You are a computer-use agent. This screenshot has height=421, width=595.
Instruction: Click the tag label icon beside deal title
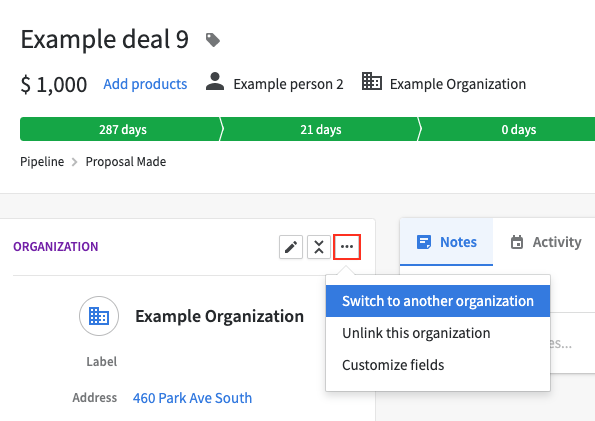[212, 40]
